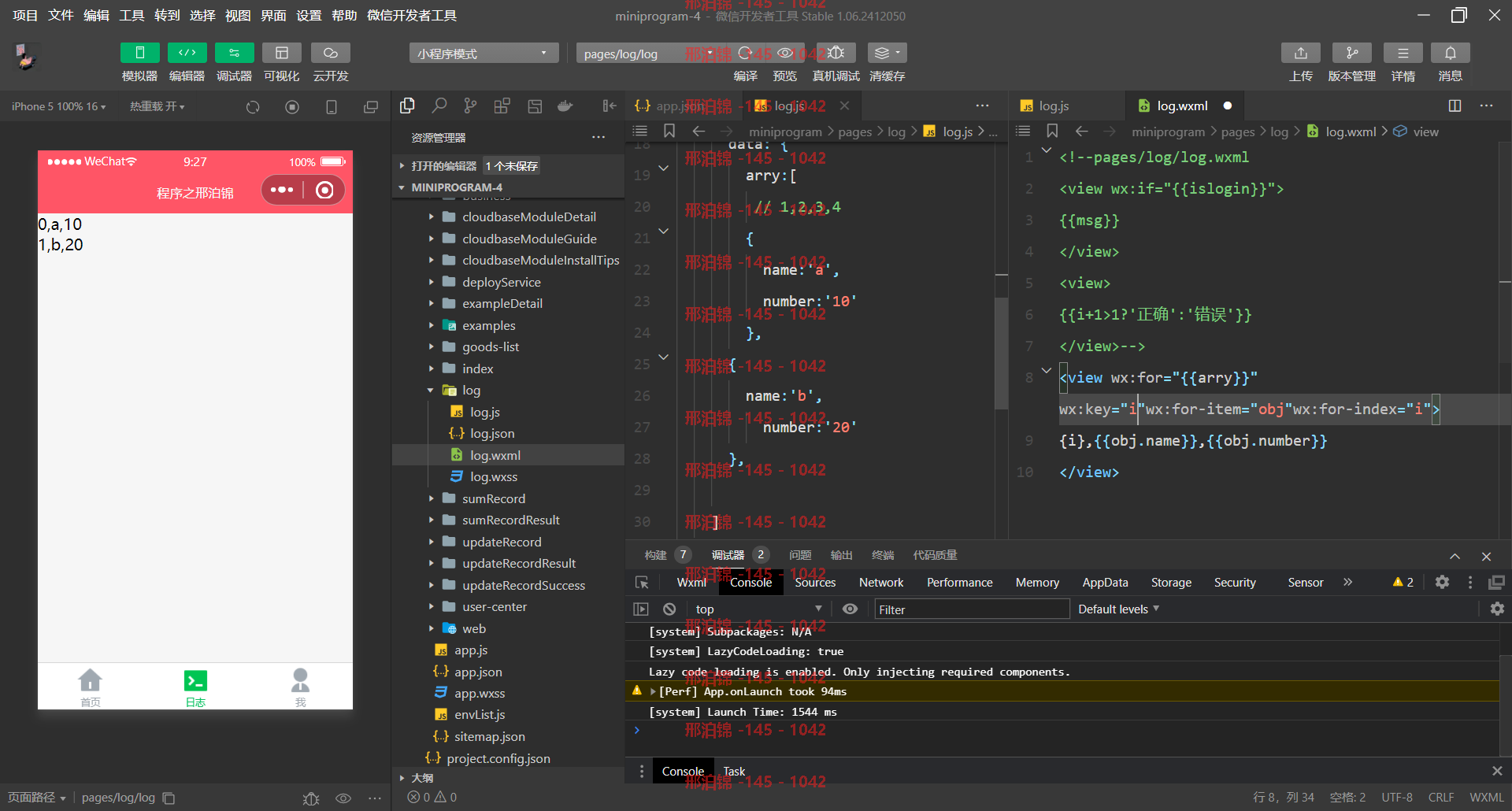This screenshot has width=1512, height=811.
Task: Open the explorer files icon
Action: [x=407, y=106]
